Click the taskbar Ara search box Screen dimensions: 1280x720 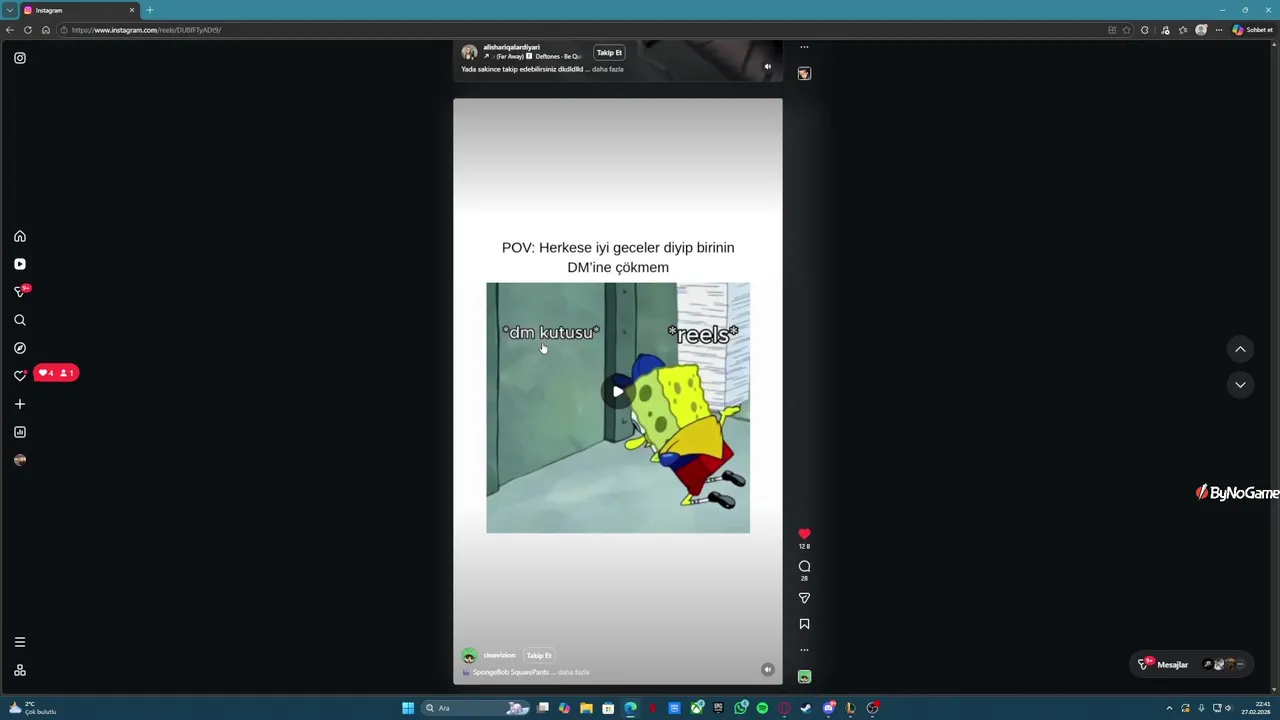475,708
